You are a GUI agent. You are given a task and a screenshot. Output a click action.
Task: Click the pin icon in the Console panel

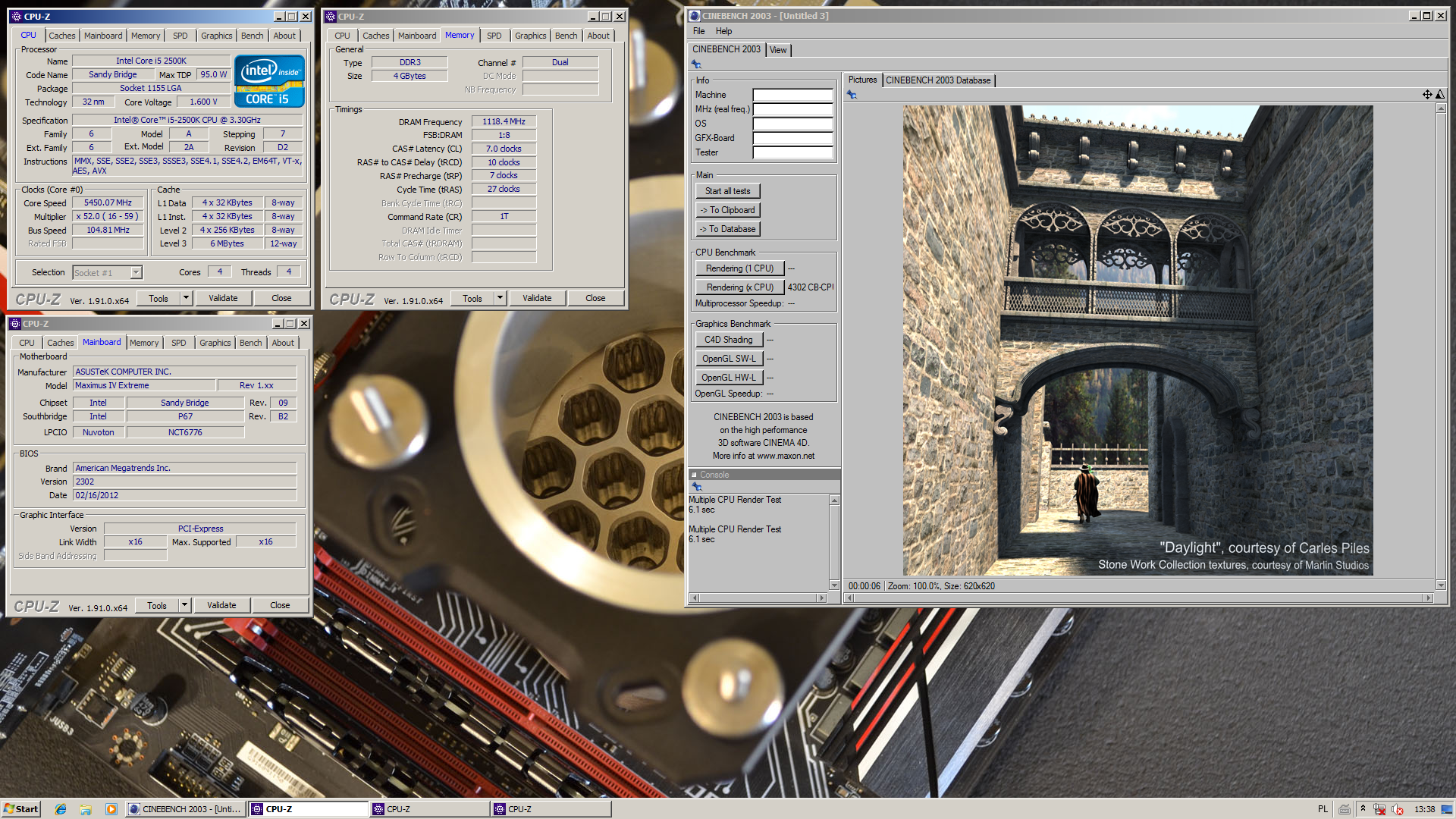click(697, 487)
